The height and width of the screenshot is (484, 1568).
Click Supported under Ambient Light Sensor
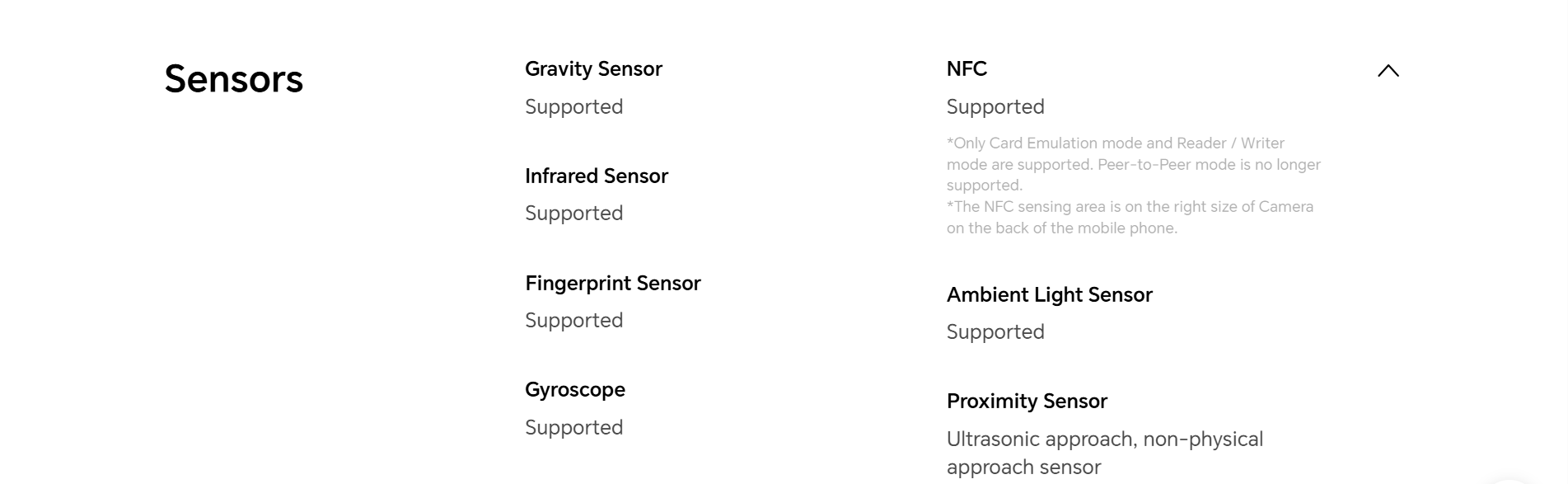coord(995,332)
